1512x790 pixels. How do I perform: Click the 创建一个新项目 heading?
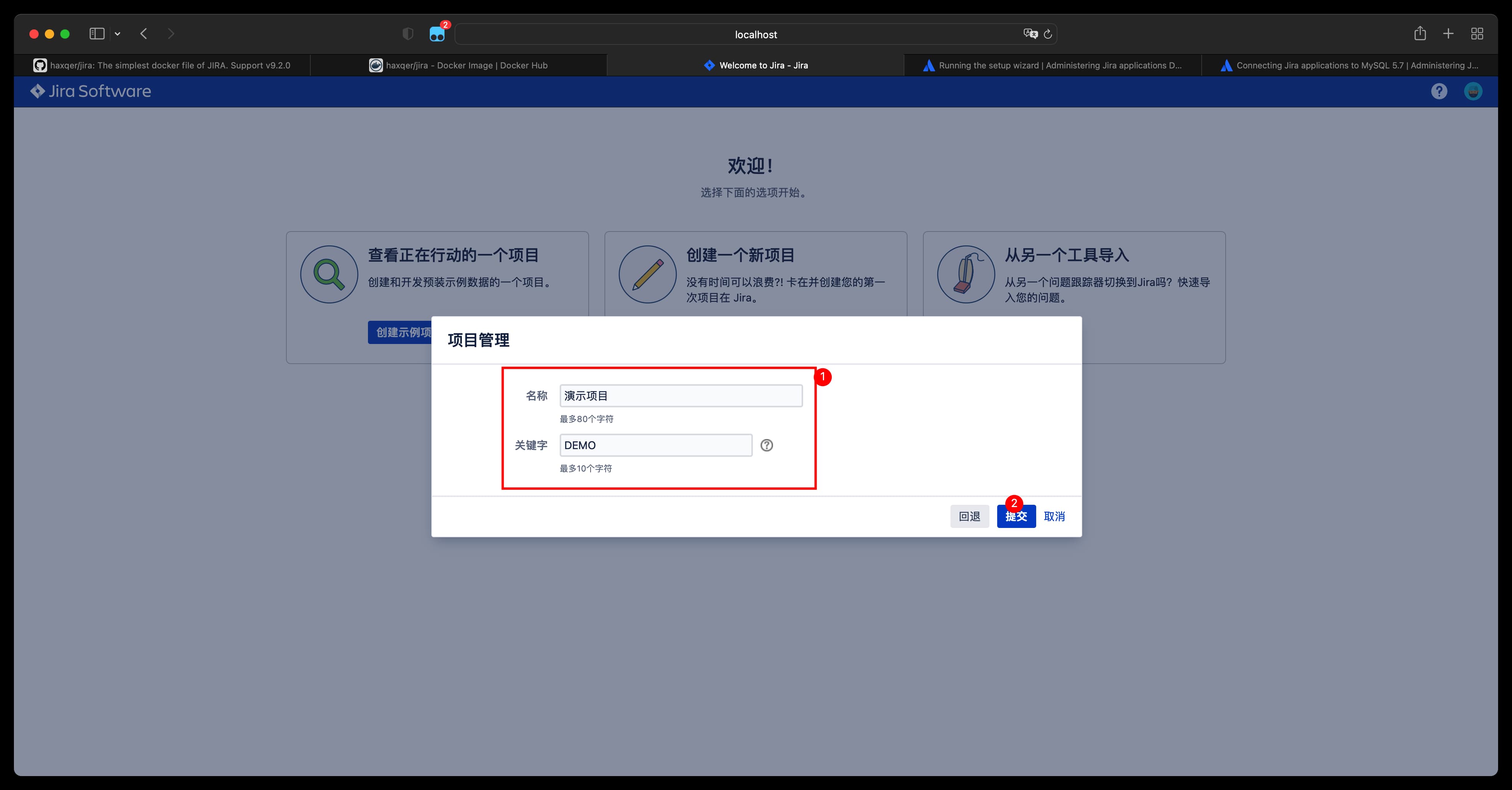pyautogui.click(x=740, y=255)
